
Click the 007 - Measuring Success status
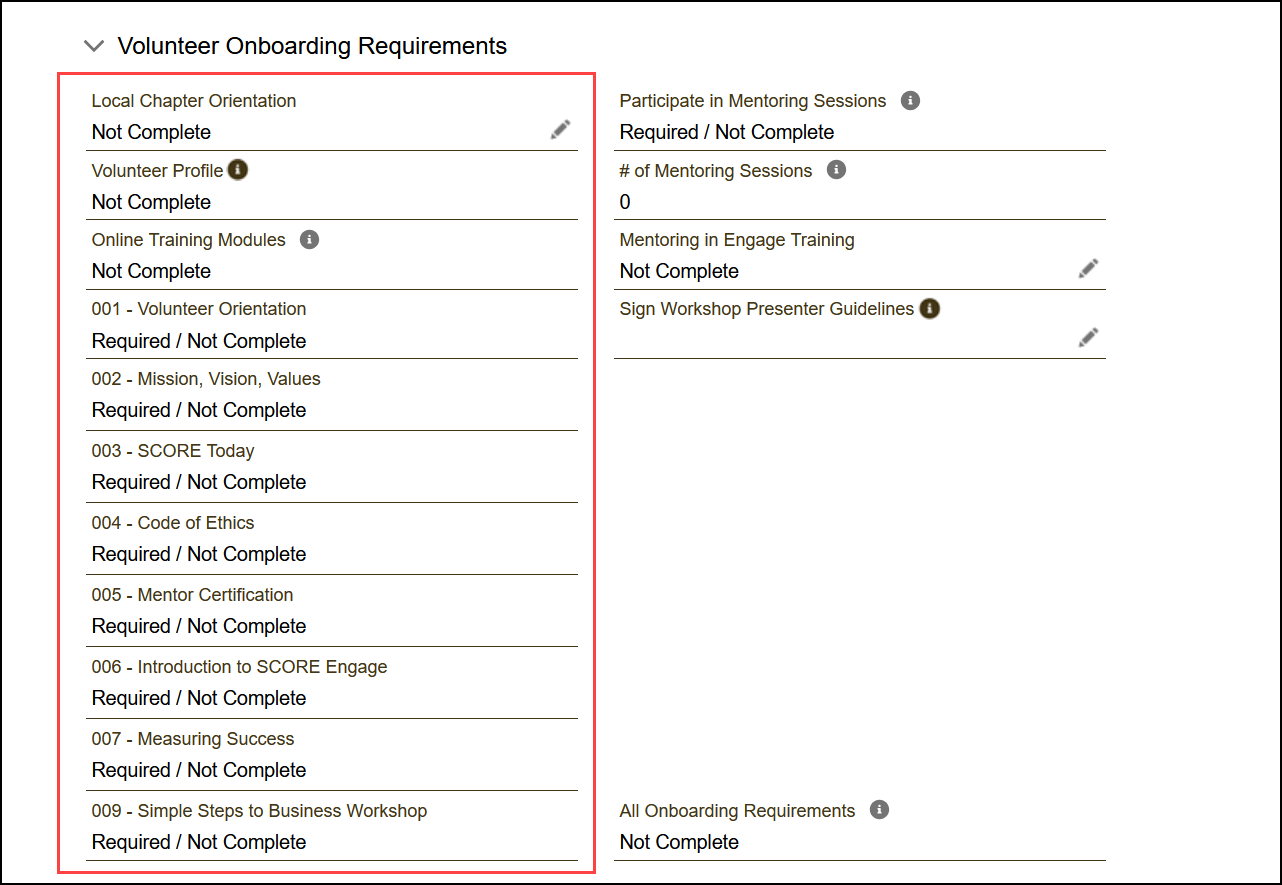pos(199,770)
